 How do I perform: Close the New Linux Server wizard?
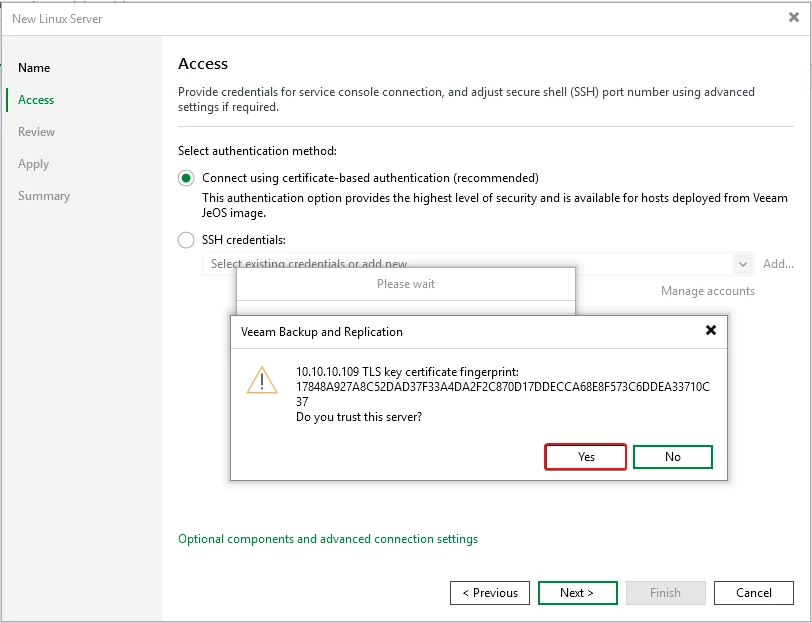[793, 17]
